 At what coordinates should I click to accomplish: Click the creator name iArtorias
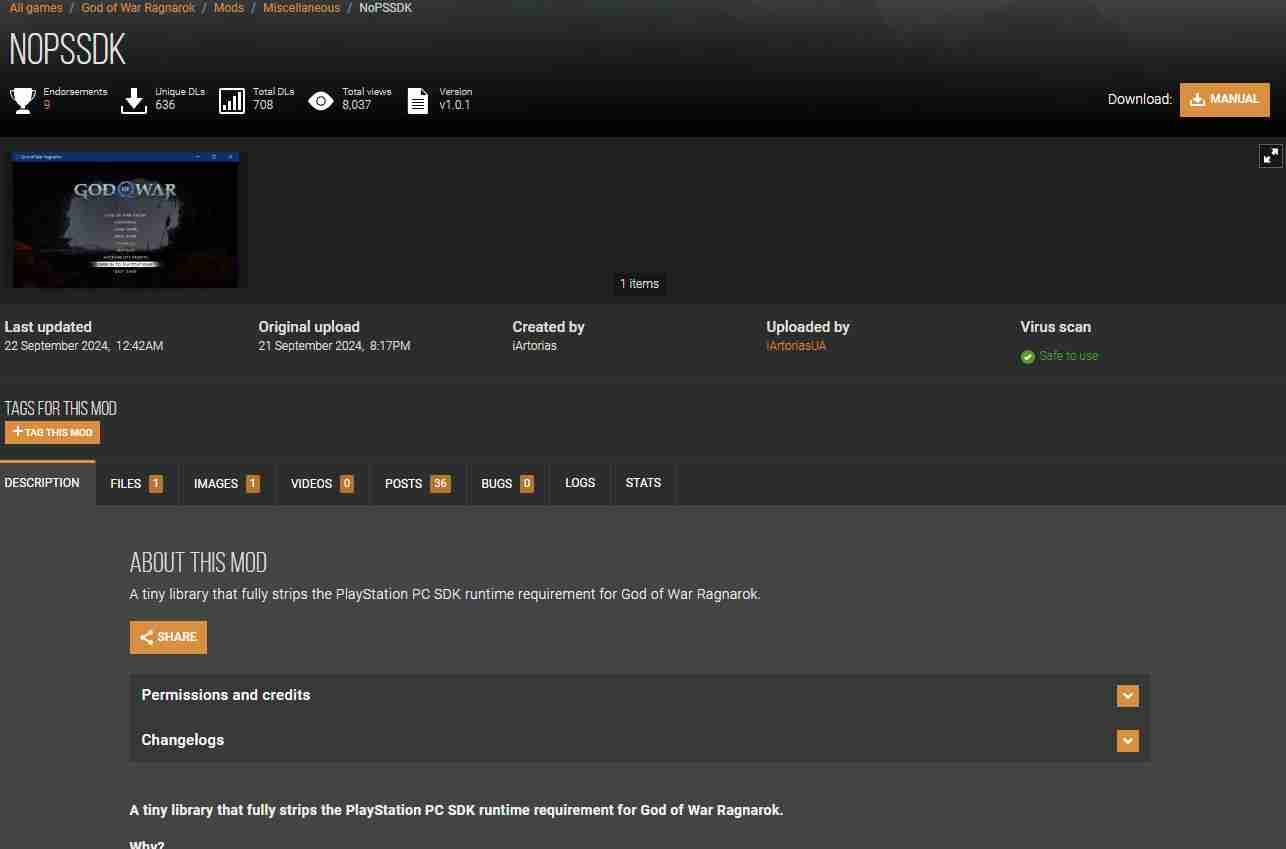534,346
